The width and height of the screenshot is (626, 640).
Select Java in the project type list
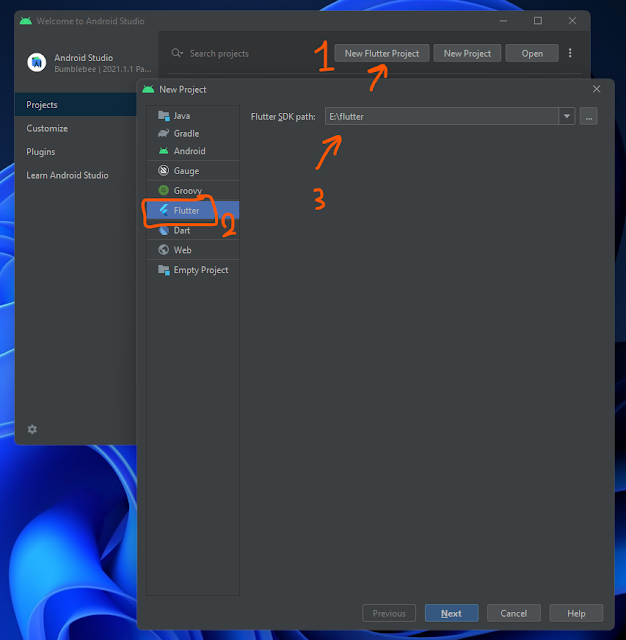coord(193,116)
